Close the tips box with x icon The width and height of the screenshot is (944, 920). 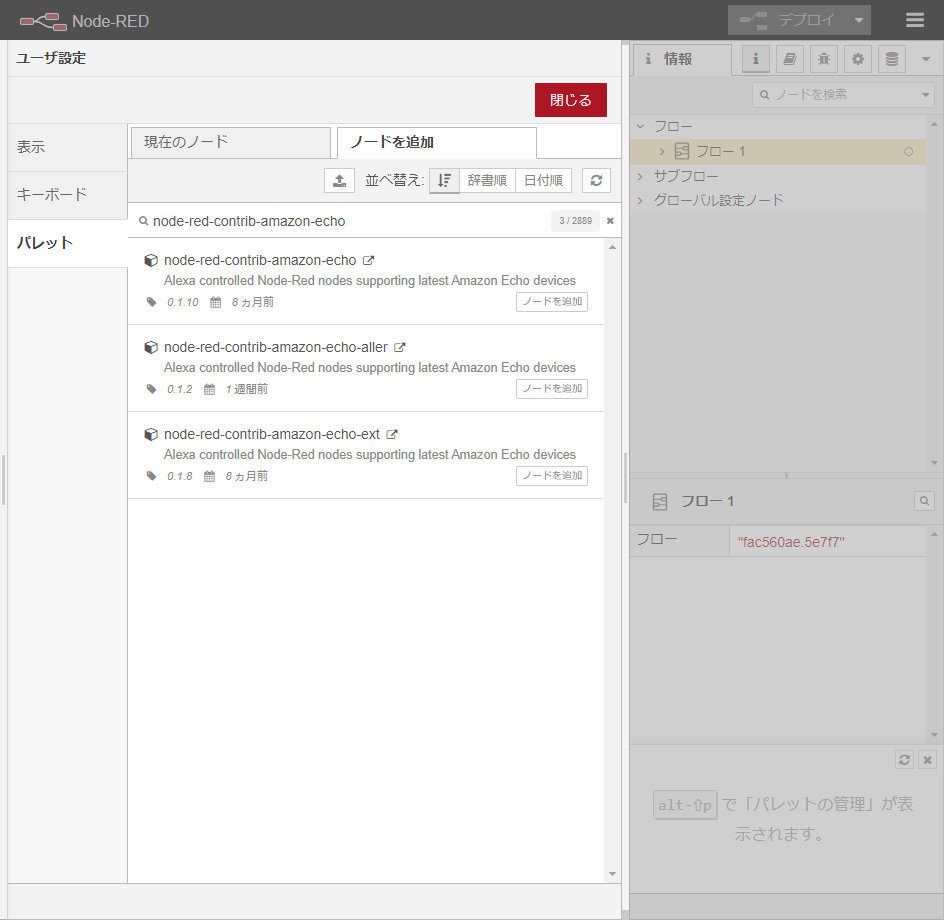928,760
